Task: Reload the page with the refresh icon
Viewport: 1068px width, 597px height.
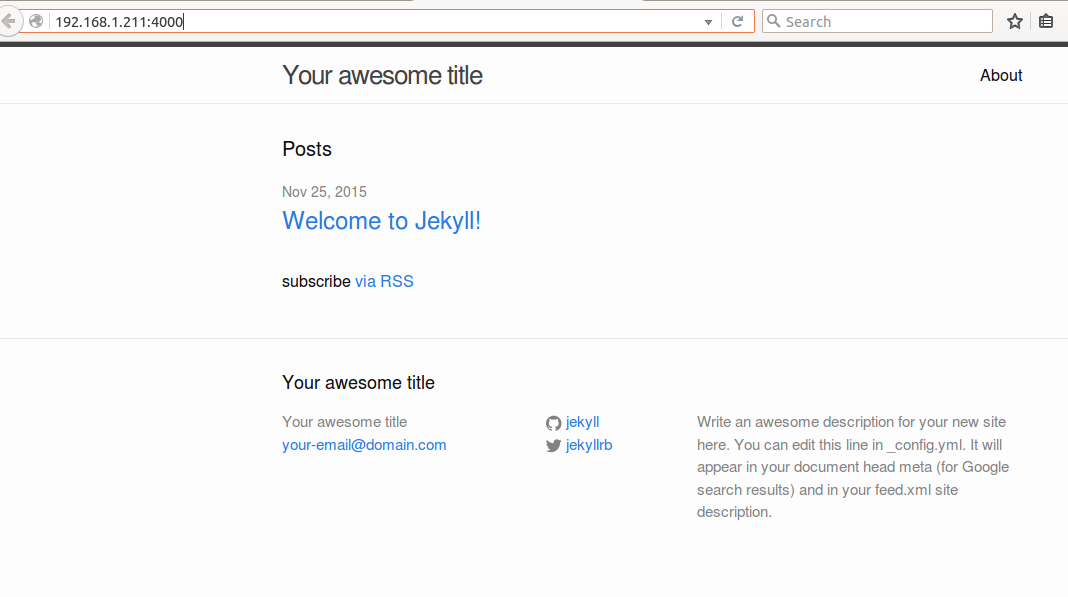Action: pyautogui.click(x=737, y=22)
